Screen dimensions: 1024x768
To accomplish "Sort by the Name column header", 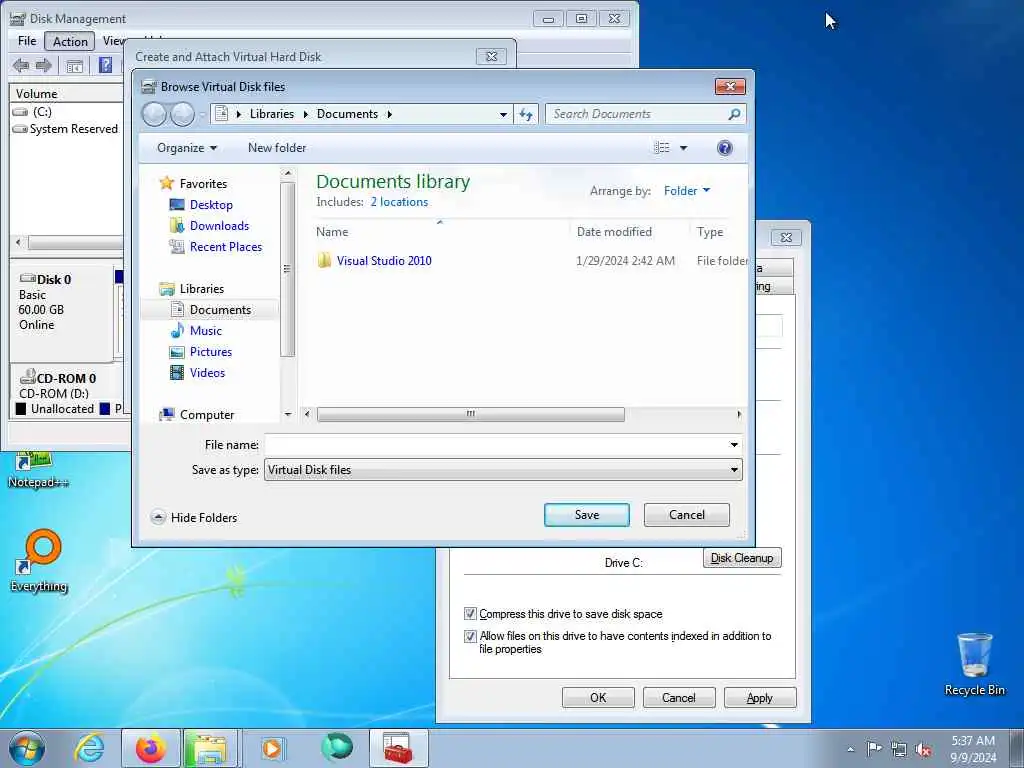I will pyautogui.click(x=440, y=232).
